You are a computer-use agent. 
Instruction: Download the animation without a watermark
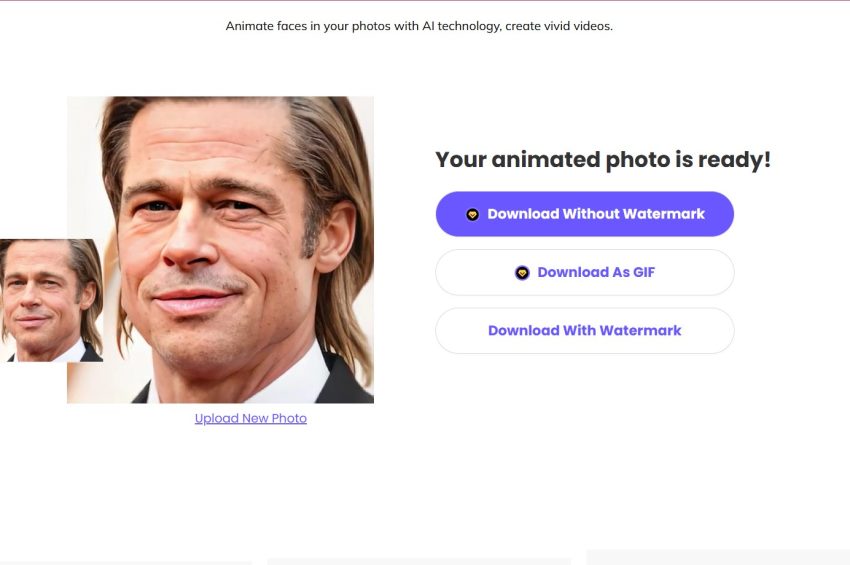(584, 214)
